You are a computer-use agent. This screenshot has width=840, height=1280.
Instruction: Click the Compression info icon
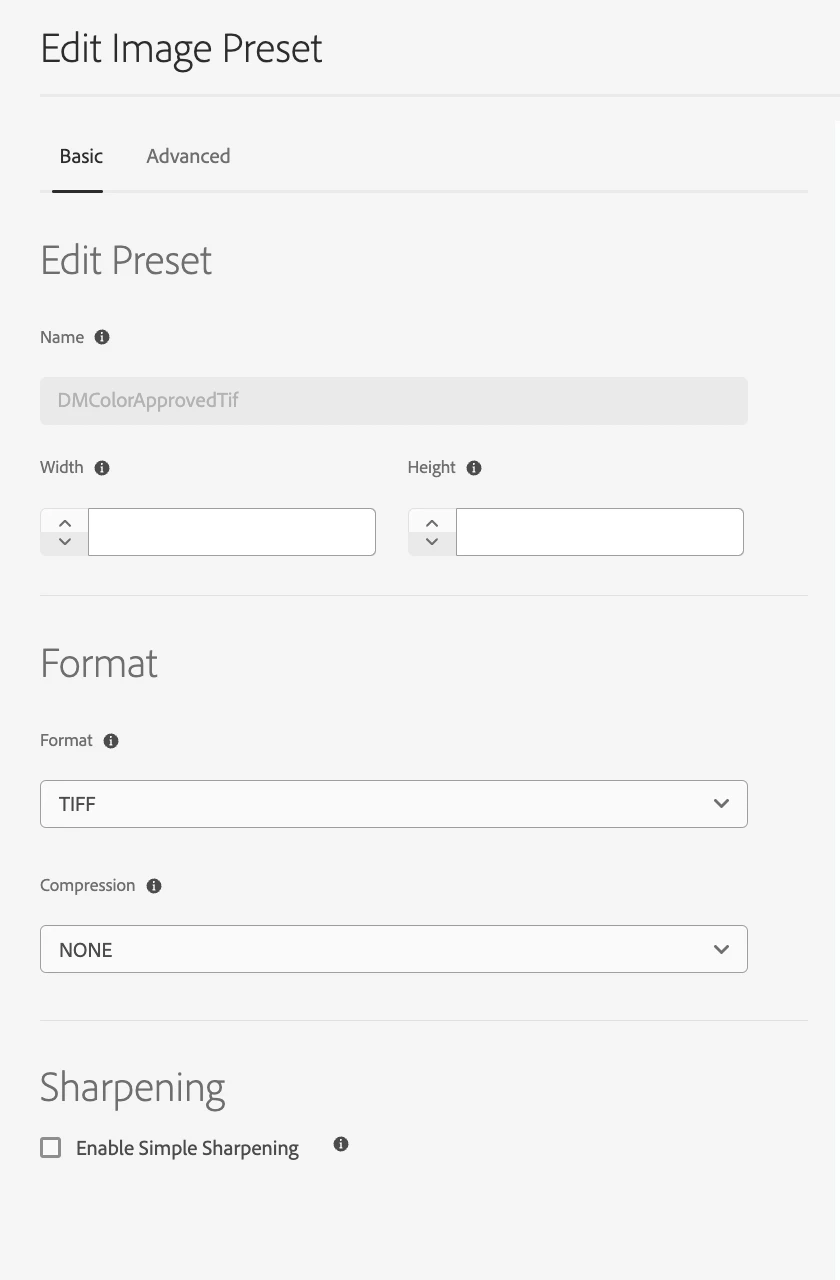click(154, 886)
